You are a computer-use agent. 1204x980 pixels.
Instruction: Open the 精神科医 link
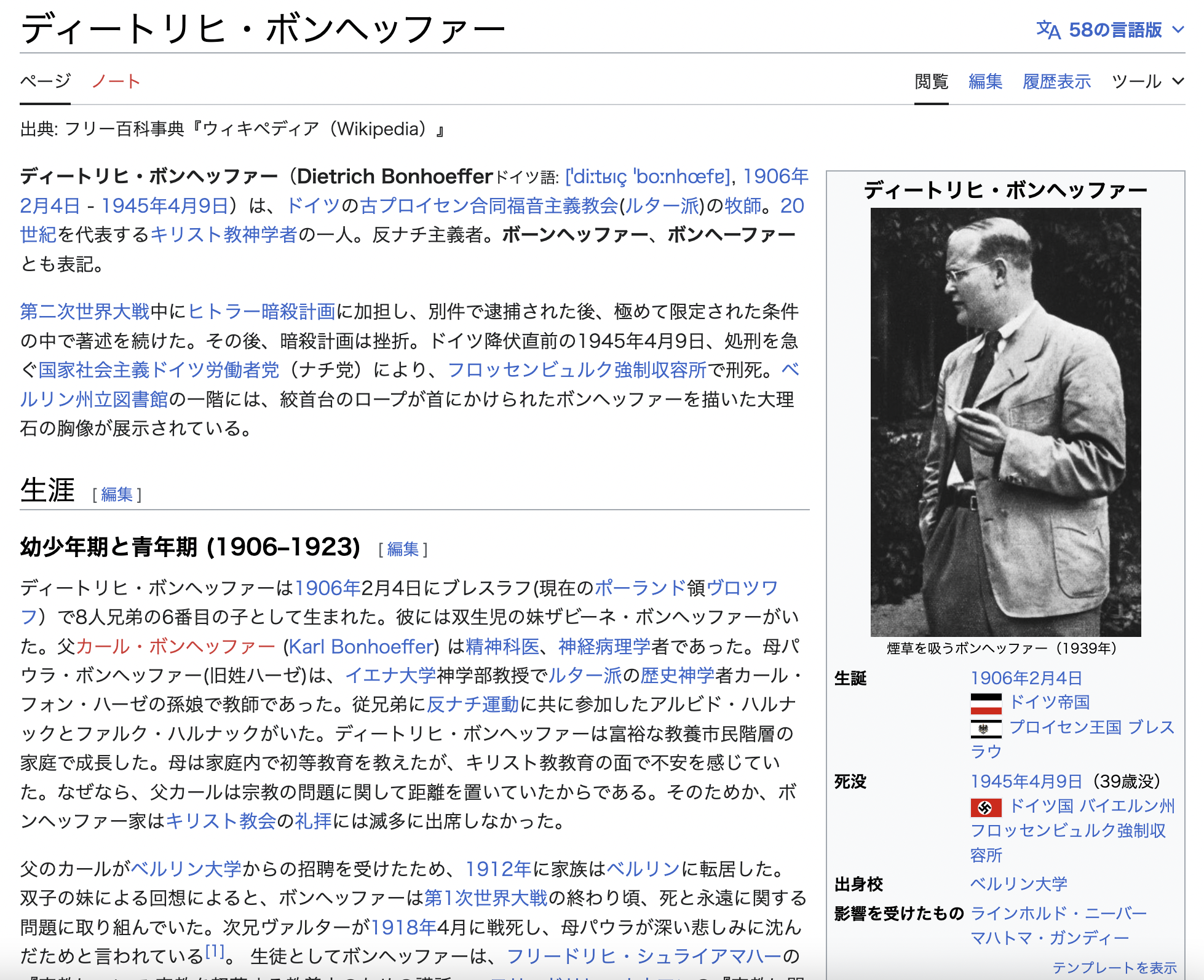click(x=502, y=647)
